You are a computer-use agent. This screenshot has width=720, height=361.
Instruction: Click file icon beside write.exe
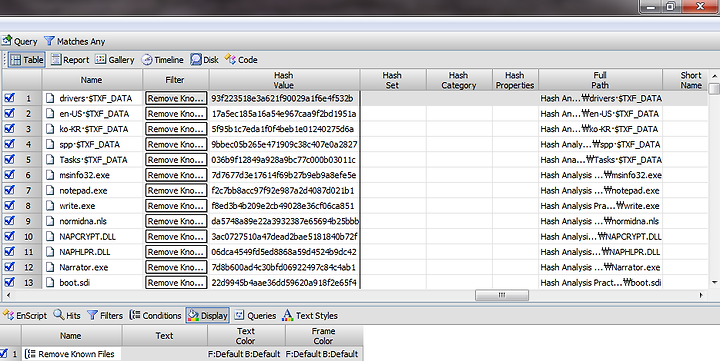tap(50, 206)
